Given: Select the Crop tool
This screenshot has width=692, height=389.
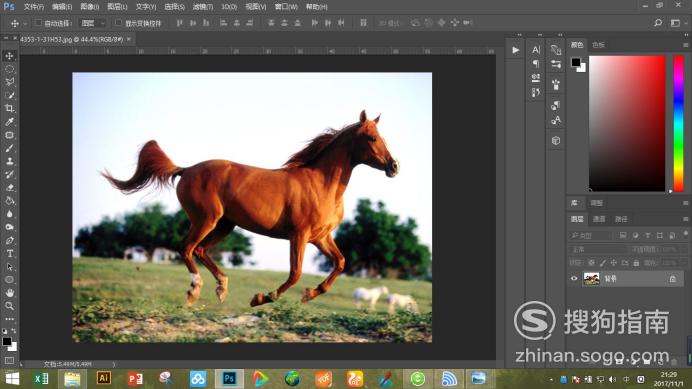Looking at the screenshot, I should [x=9, y=109].
